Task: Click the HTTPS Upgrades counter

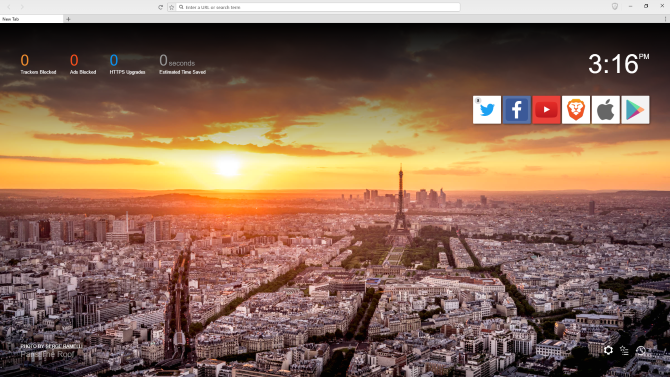Action: [127, 64]
